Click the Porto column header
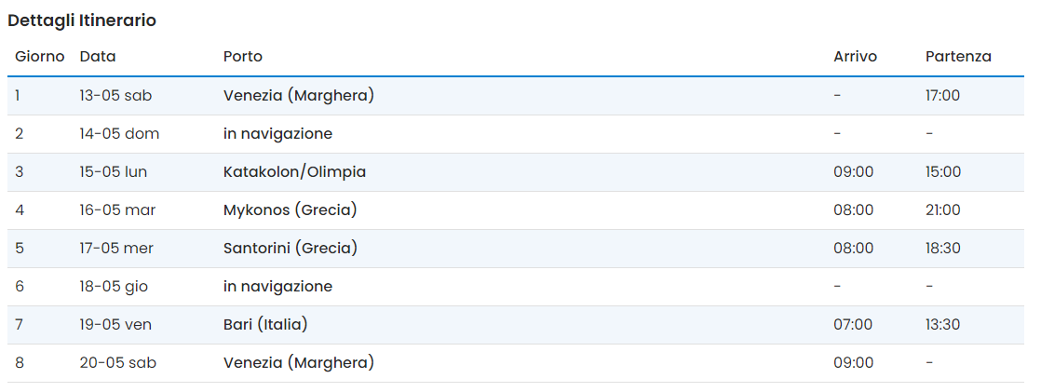 (x=243, y=56)
